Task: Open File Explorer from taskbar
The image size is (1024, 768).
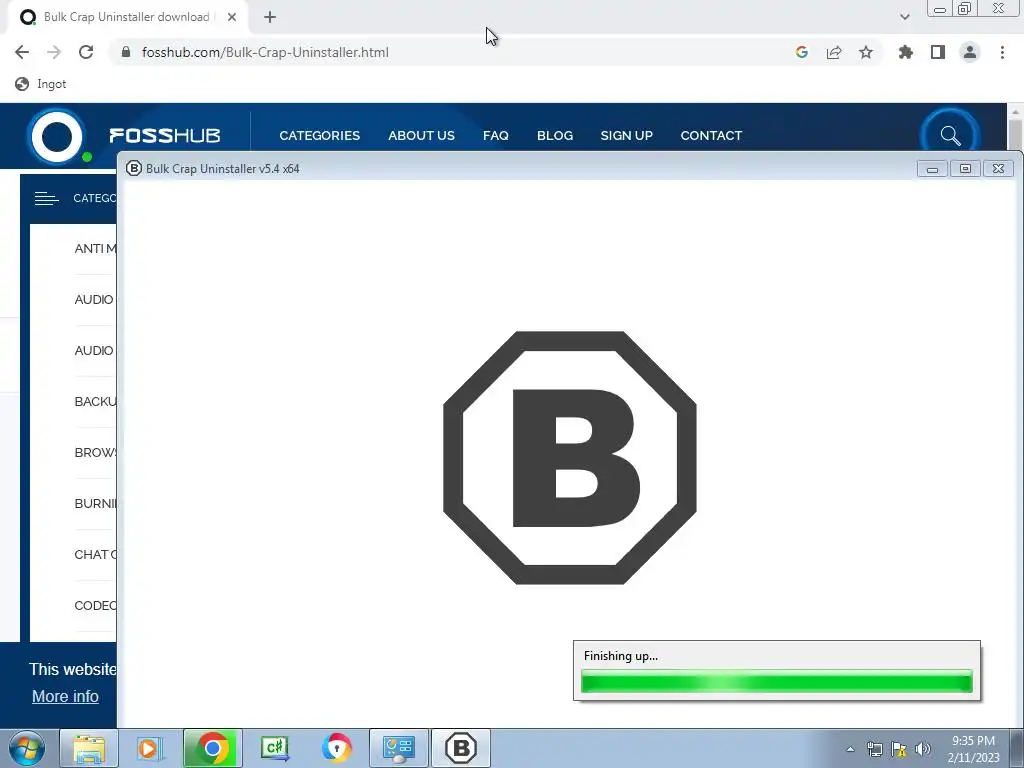Action: point(89,748)
